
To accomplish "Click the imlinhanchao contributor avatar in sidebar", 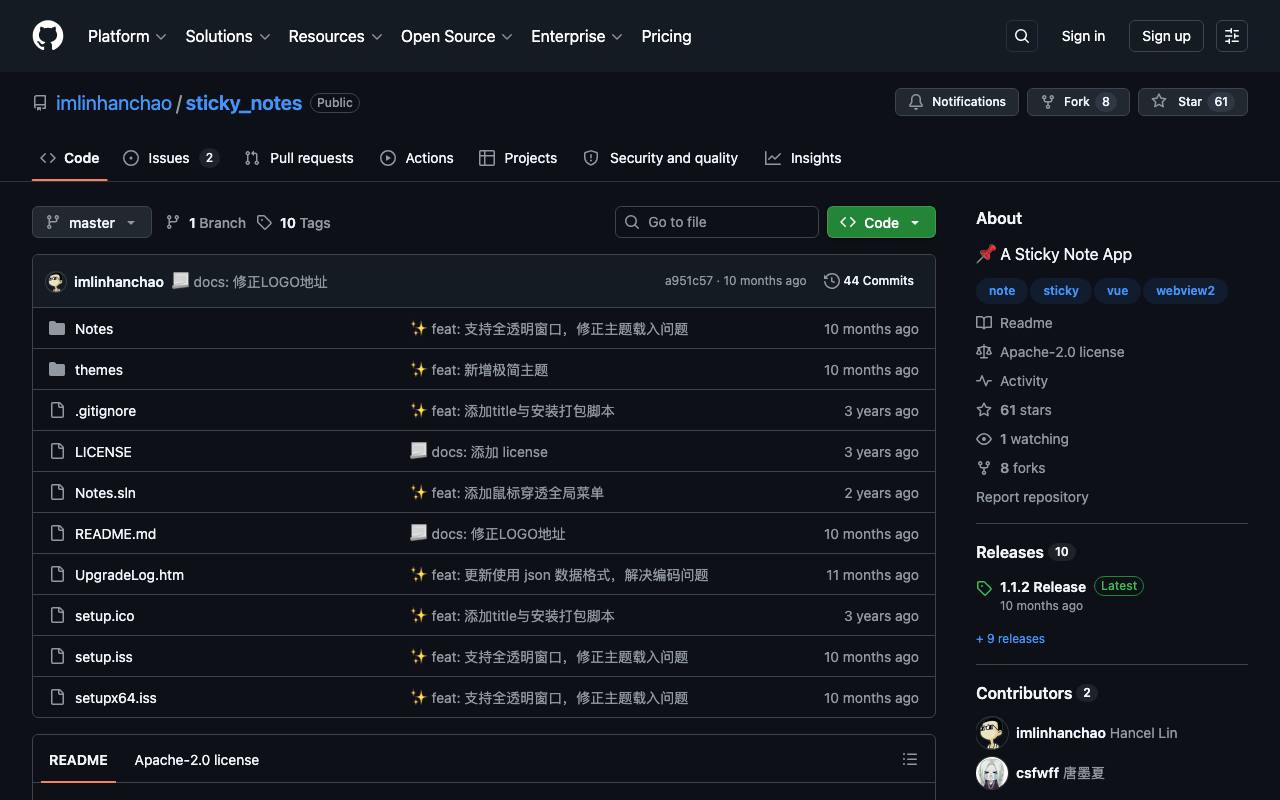I will [992, 733].
